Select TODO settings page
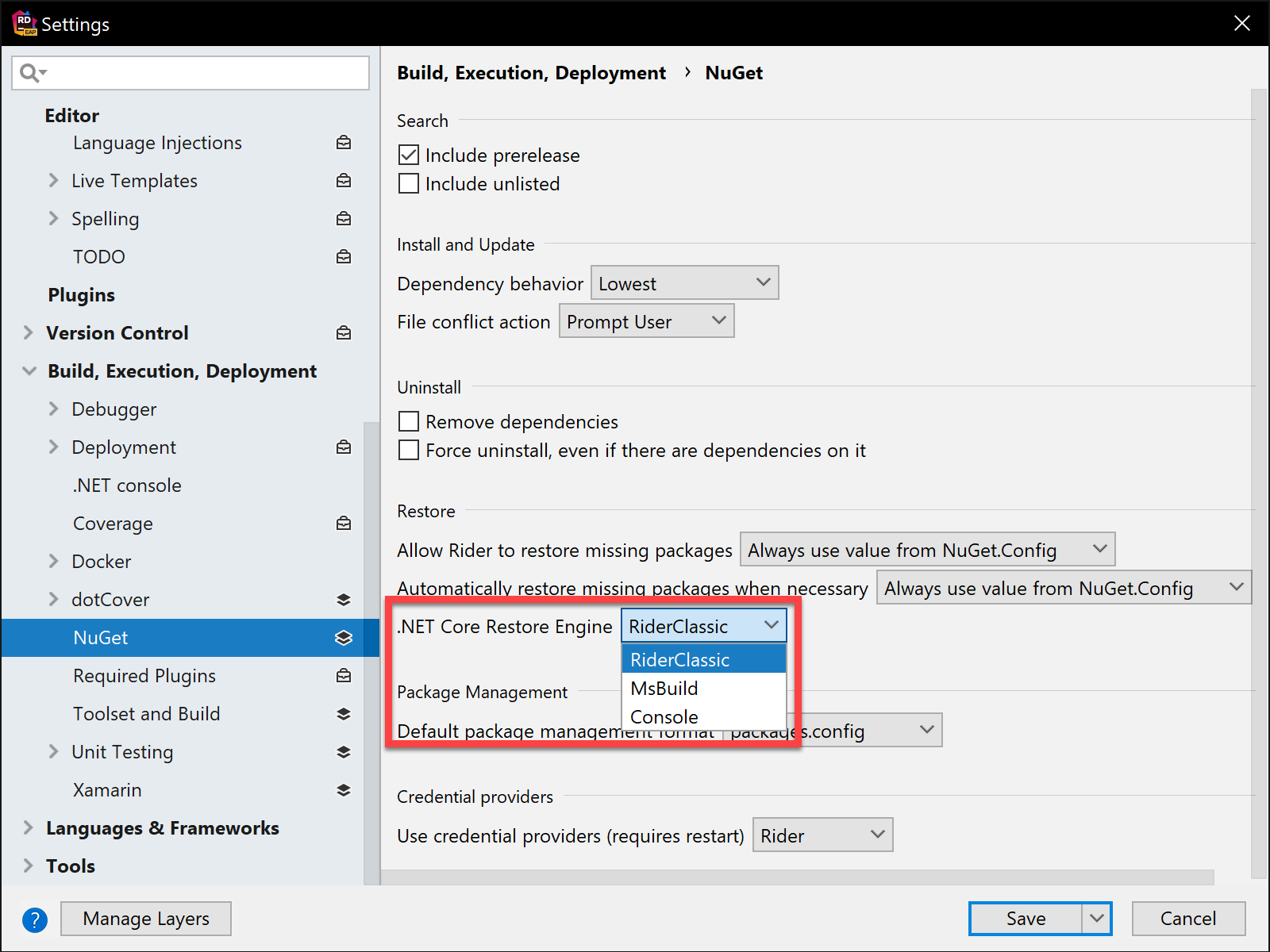1270x952 pixels. pos(99,257)
